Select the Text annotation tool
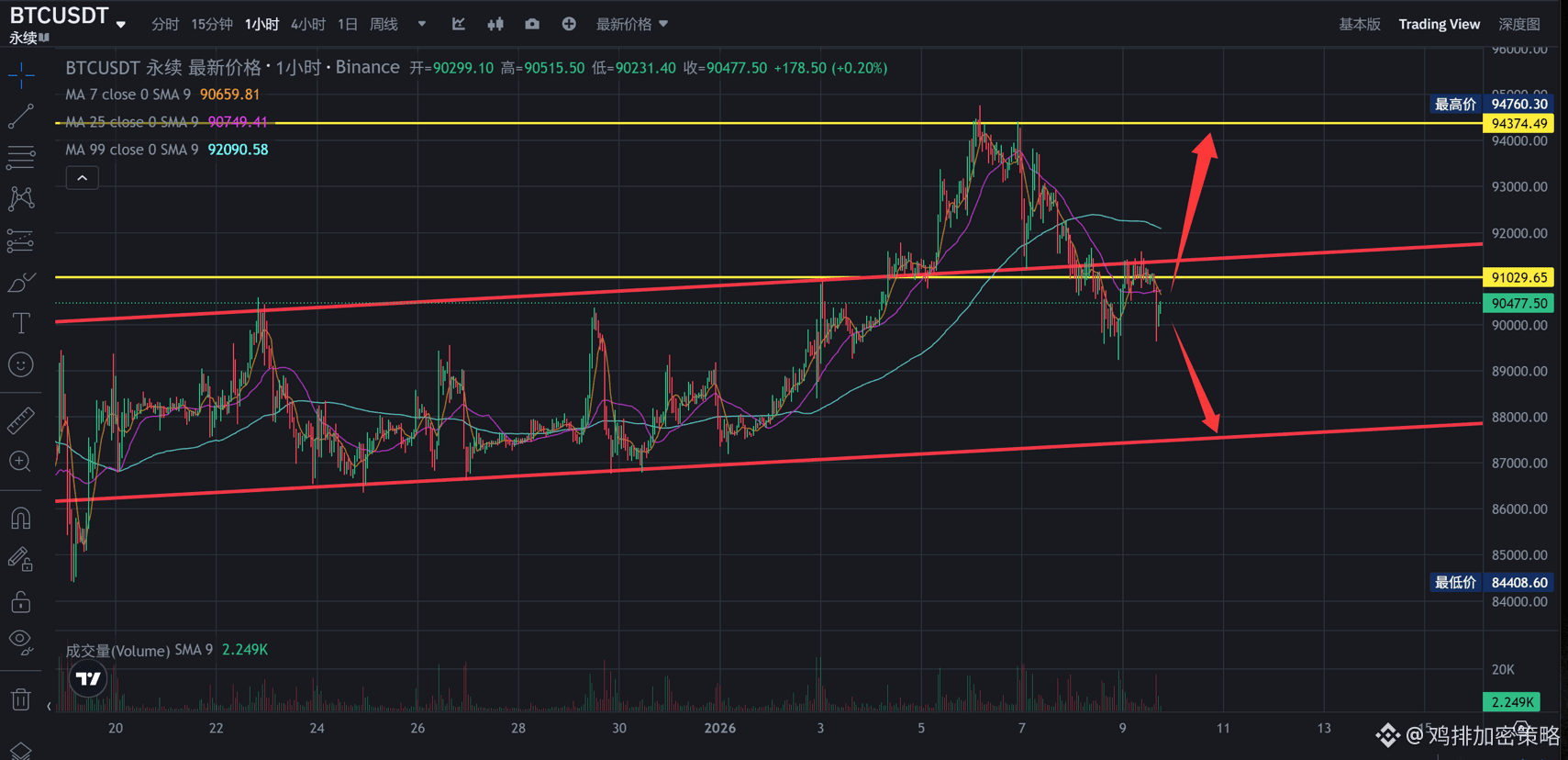The width and height of the screenshot is (1568, 760). pyautogui.click(x=21, y=323)
